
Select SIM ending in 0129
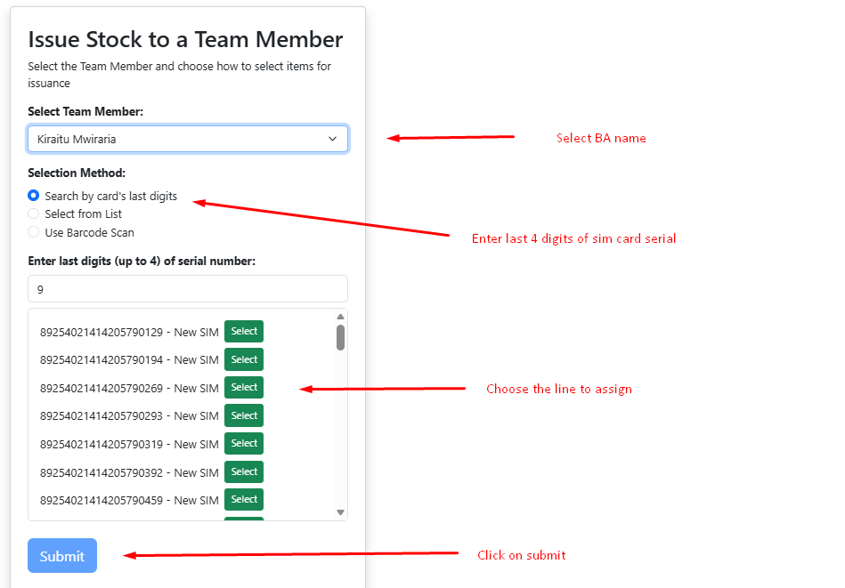pyautogui.click(x=244, y=331)
